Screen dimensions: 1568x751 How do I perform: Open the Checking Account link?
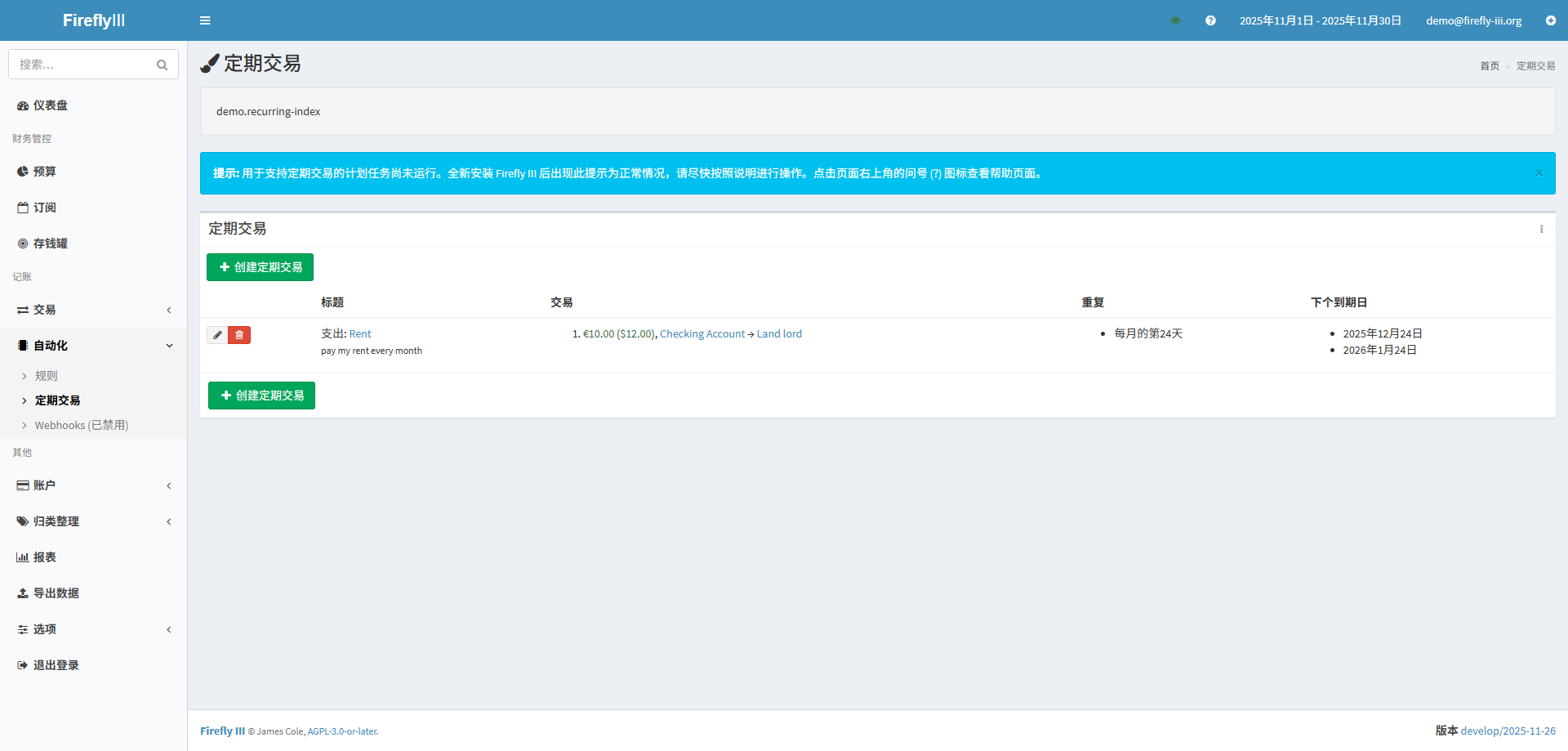[x=702, y=334]
